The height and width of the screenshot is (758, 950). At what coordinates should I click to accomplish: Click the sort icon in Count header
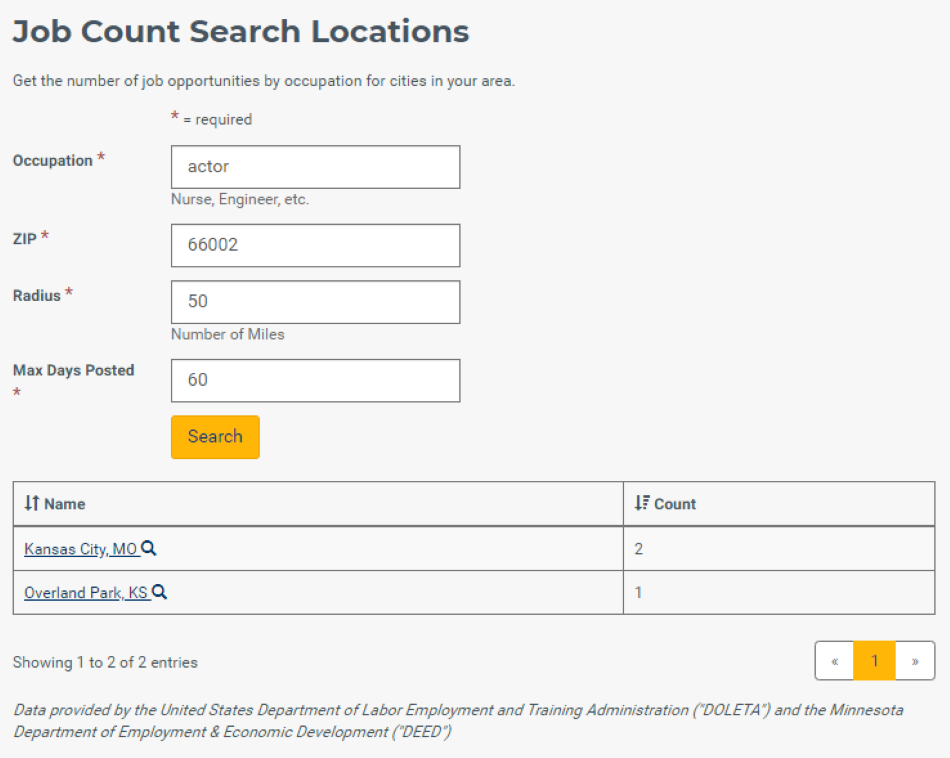tap(642, 503)
